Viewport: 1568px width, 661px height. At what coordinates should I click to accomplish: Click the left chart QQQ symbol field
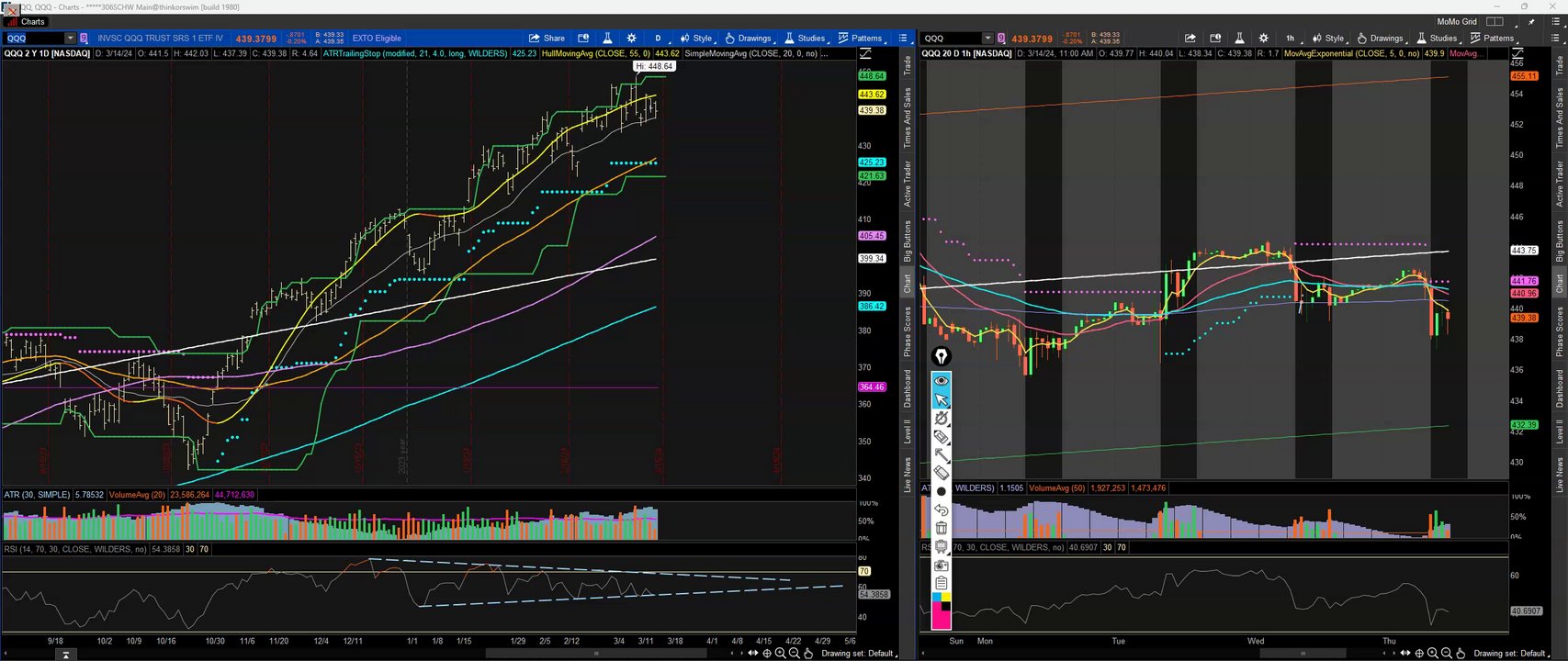pos(33,39)
